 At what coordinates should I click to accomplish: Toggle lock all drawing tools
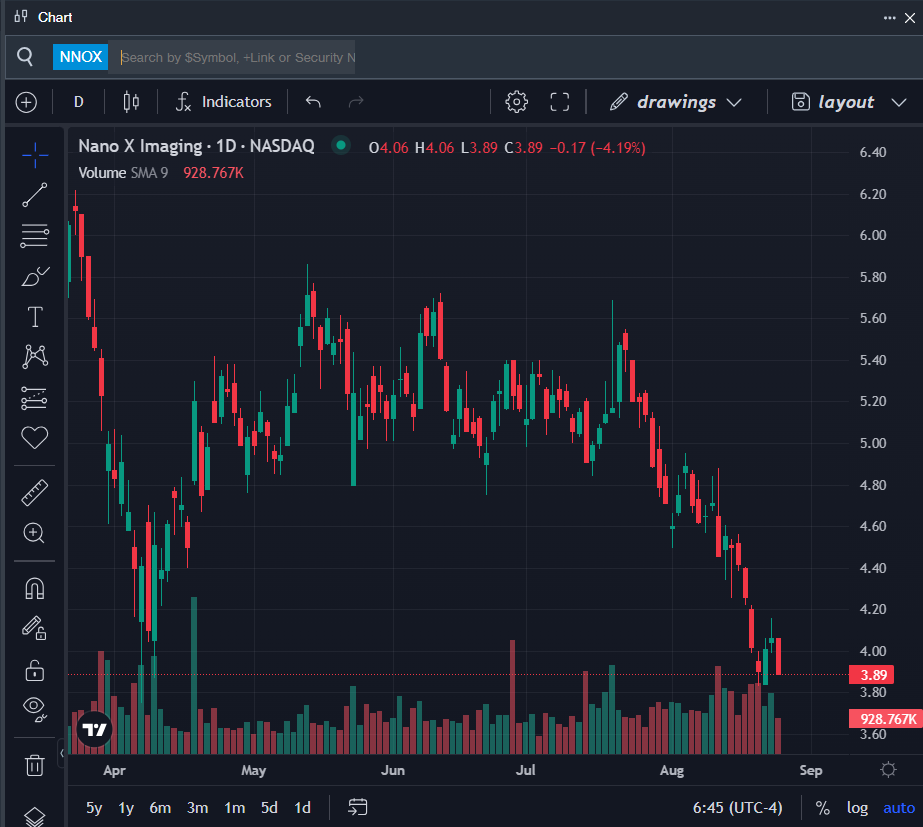coord(35,670)
